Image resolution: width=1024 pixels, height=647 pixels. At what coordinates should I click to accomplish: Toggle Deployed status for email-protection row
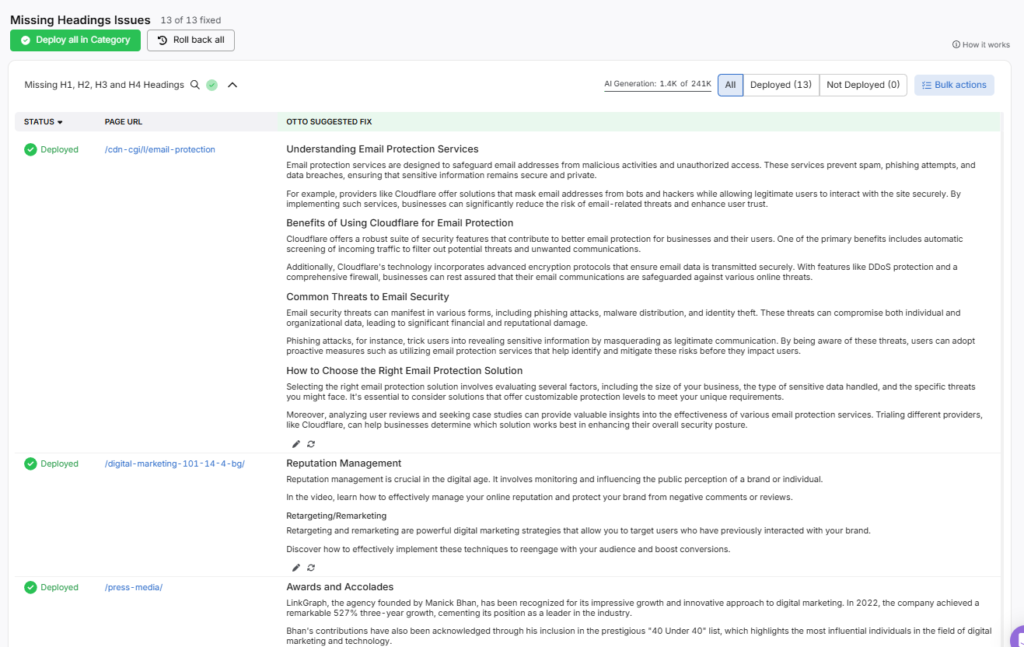(x=51, y=150)
